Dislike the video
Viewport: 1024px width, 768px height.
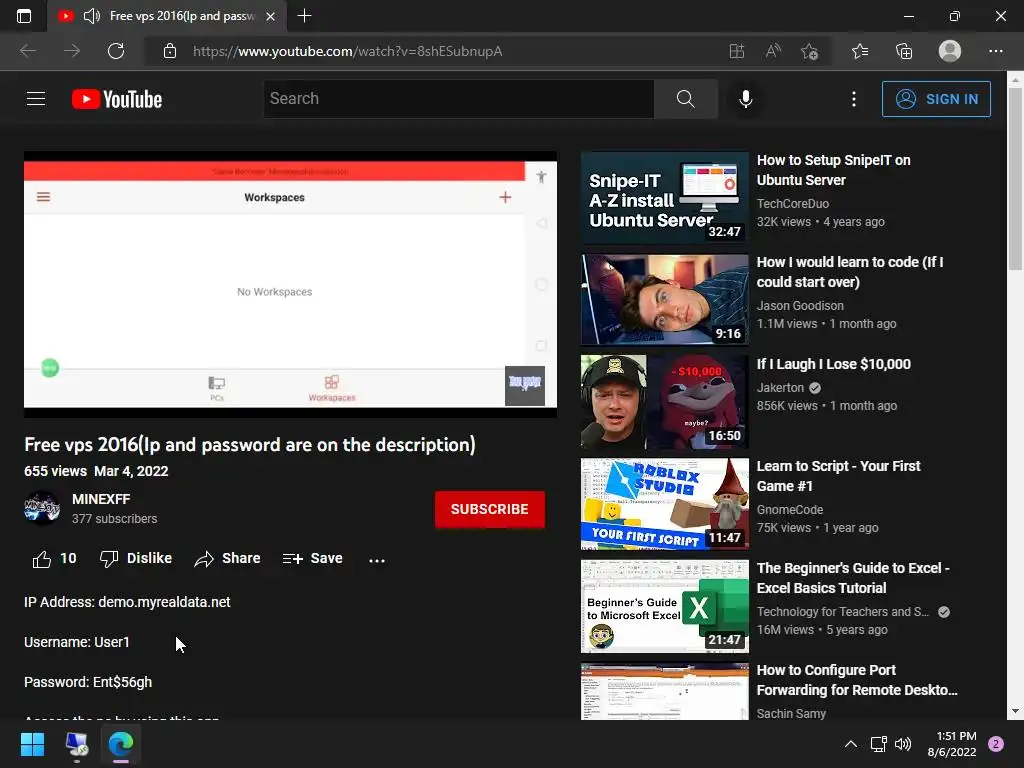tap(136, 559)
